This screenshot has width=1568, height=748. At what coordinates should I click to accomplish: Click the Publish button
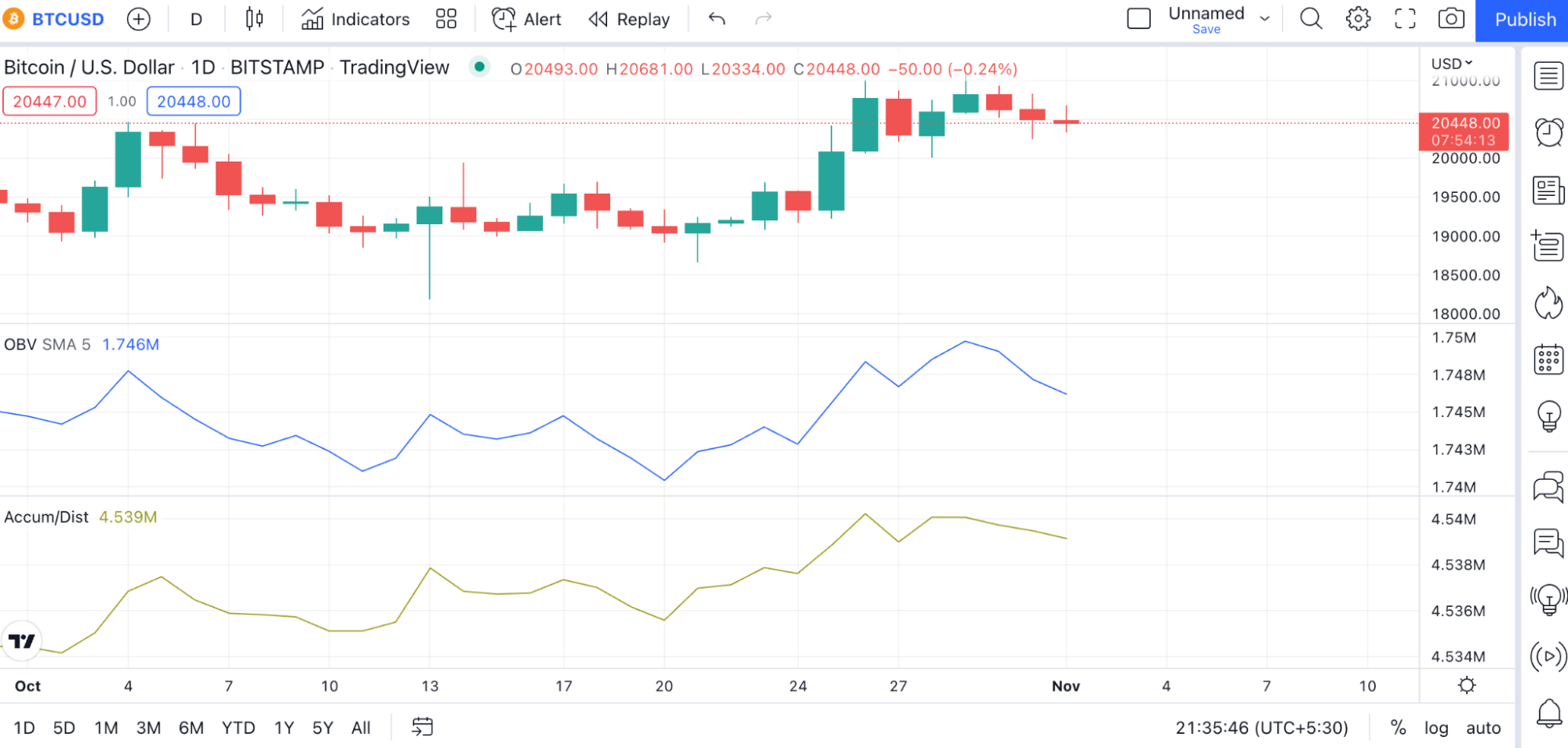click(1524, 20)
